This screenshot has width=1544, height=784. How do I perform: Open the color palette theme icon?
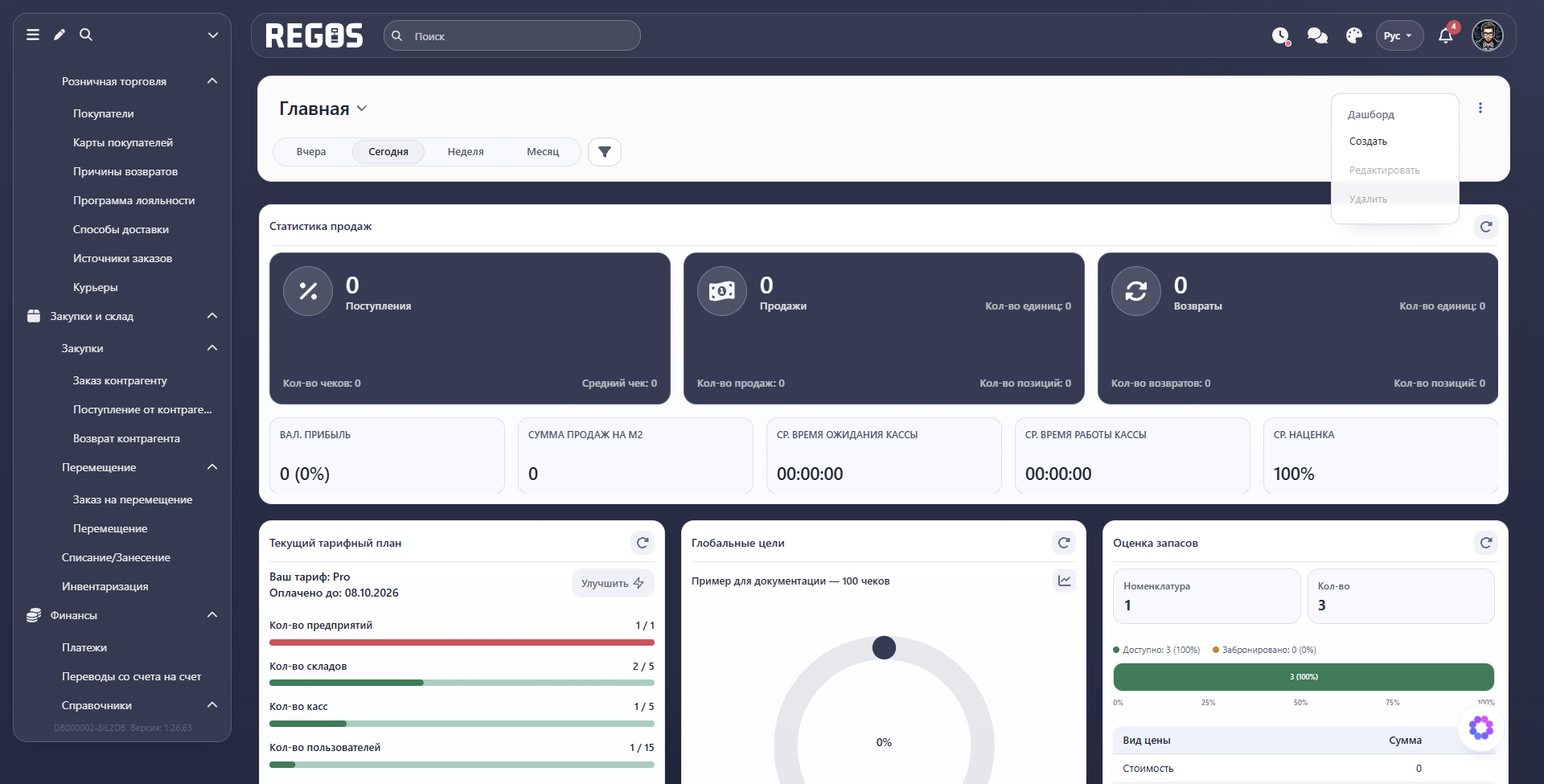pyautogui.click(x=1354, y=35)
